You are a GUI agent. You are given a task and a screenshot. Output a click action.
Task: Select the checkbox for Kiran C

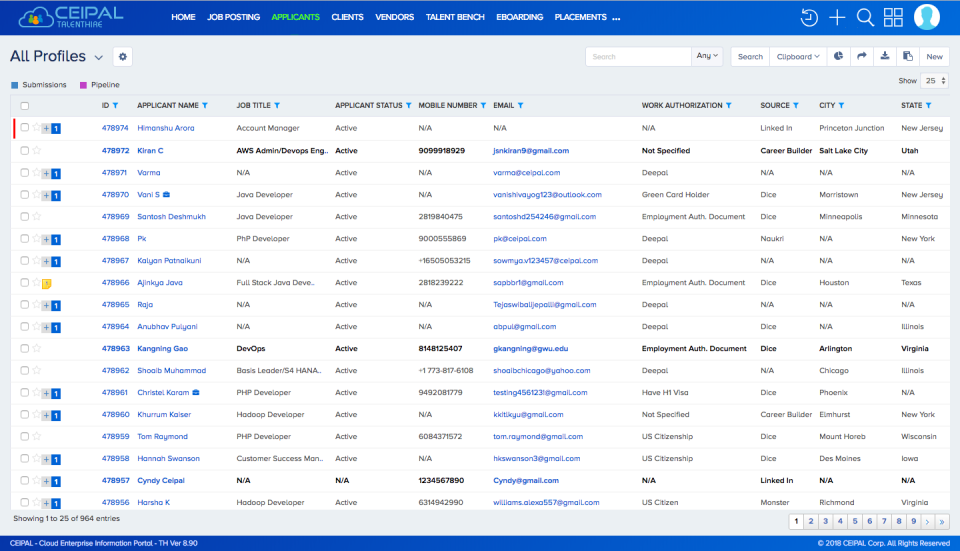pyautogui.click(x=24, y=150)
